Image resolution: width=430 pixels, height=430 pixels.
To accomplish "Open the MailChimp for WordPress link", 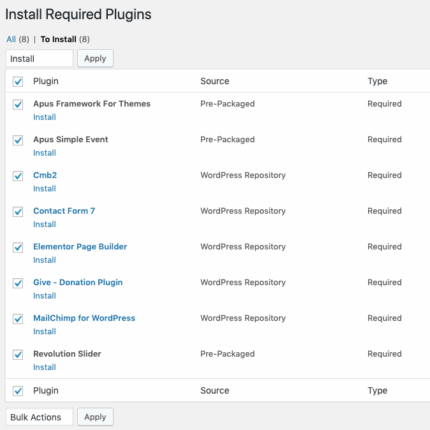I will 84,318.
